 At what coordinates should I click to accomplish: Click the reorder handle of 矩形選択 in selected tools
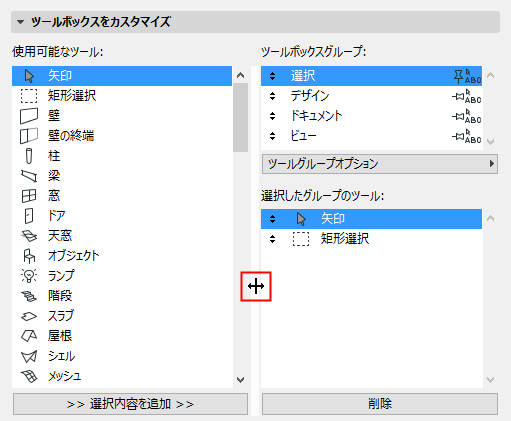pyautogui.click(x=272, y=239)
